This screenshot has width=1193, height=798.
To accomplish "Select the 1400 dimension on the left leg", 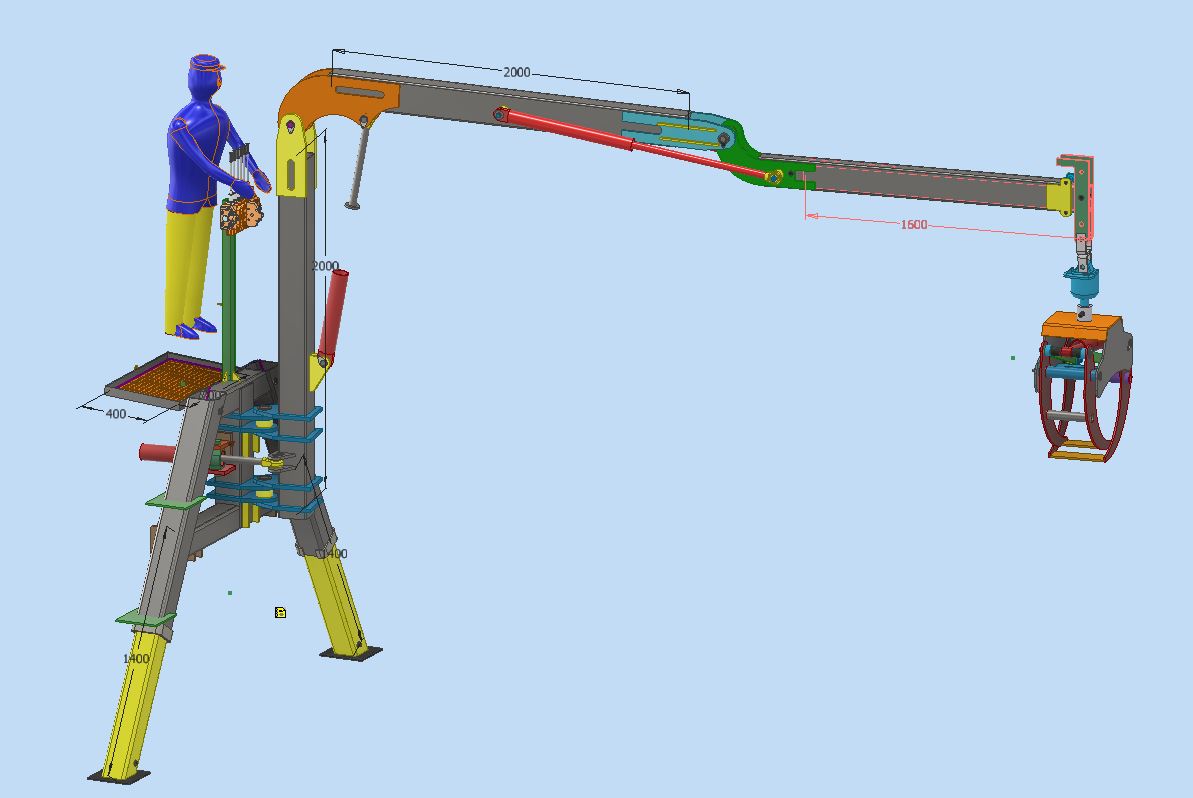I will click(x=136, y=658).
